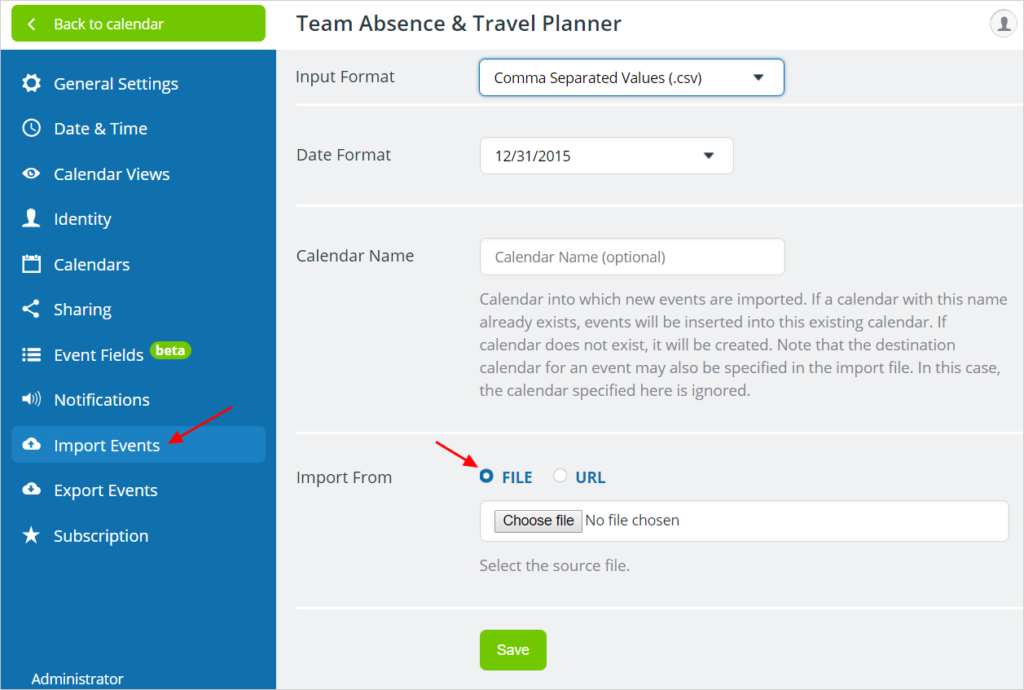Click the Date & Time clock icon
Screen dimensions: 1024x690
coord(31,128)
